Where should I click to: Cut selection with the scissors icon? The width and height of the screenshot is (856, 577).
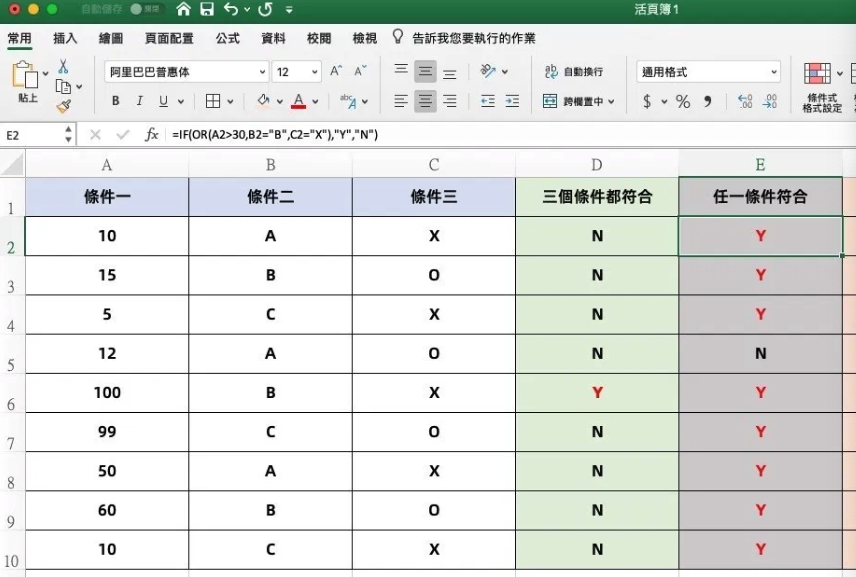(63, 67)
